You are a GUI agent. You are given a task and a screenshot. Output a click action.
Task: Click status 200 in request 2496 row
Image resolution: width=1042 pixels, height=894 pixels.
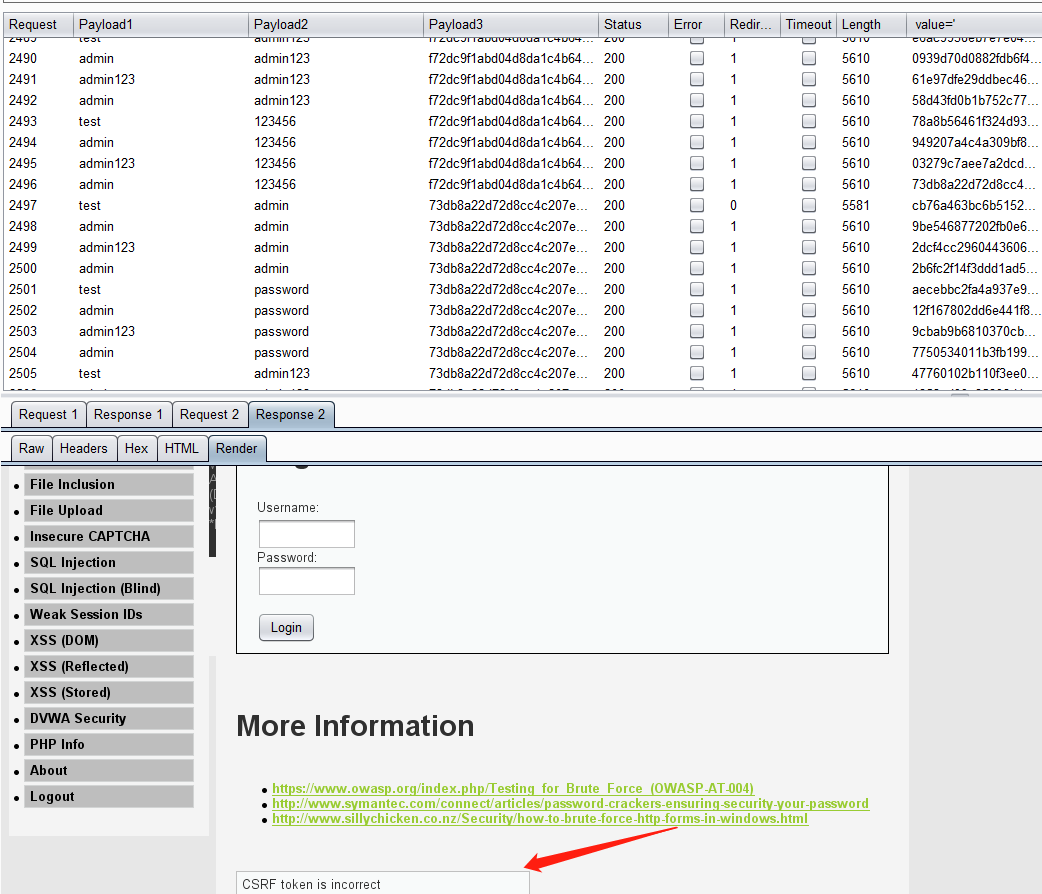tap(614, 185)
